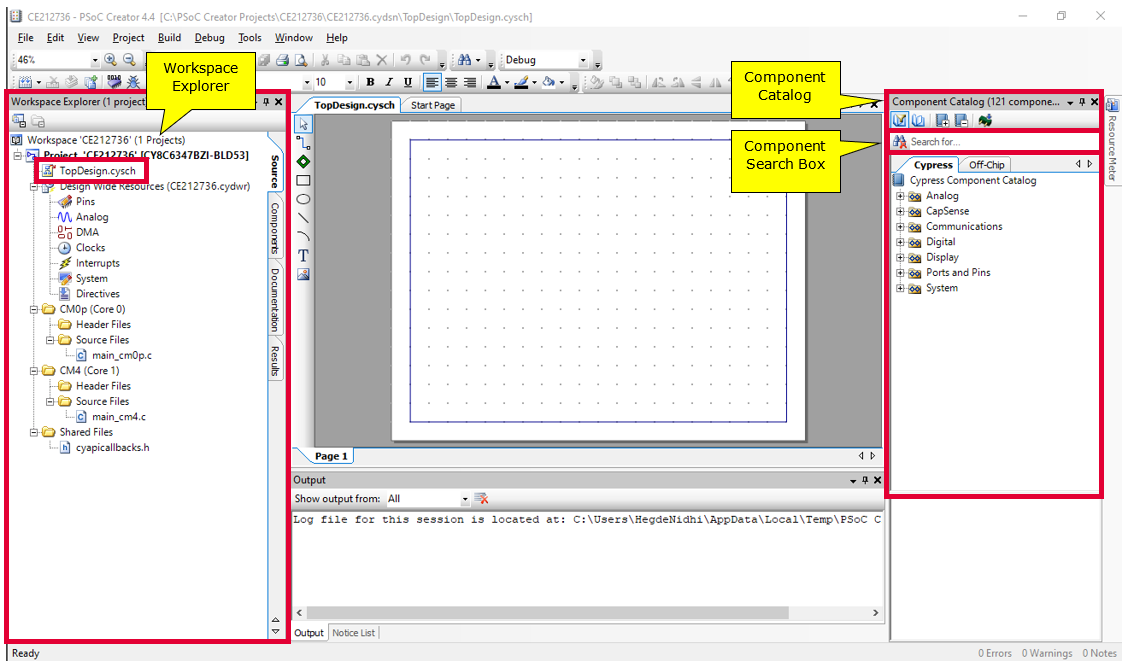This screenshot has height=670, width=1132.
Task: Clear the component search with binoculars icon
Action: point(900,142)
